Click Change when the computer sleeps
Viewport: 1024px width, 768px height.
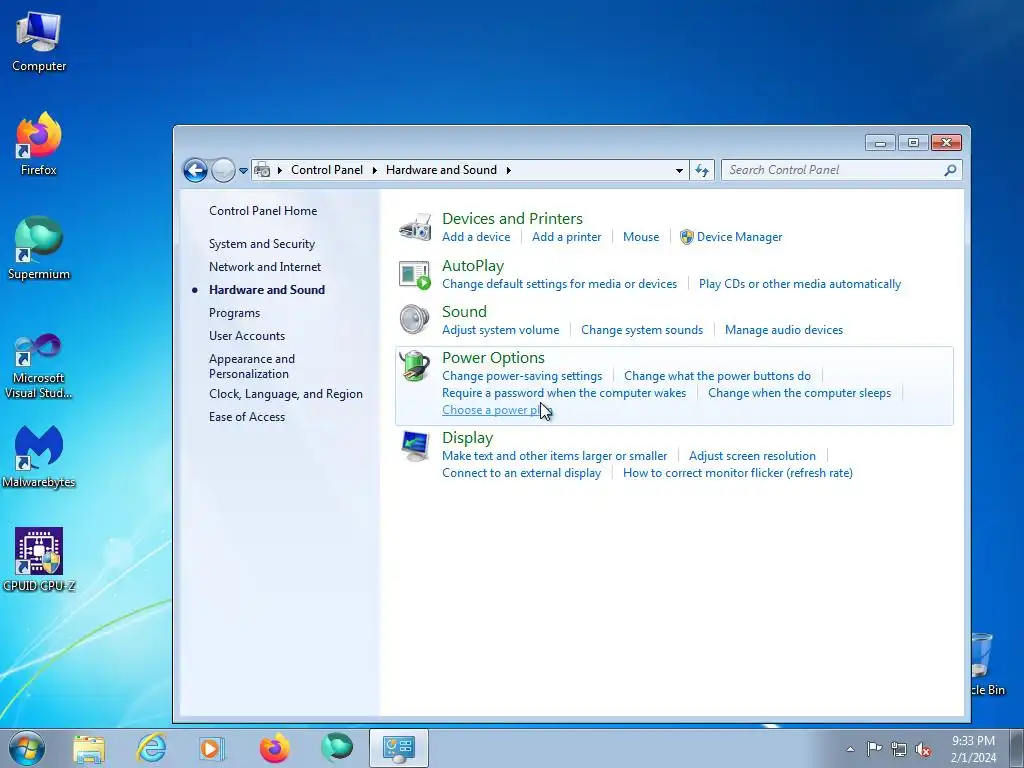pyautogui.click(x=799, y=393)
